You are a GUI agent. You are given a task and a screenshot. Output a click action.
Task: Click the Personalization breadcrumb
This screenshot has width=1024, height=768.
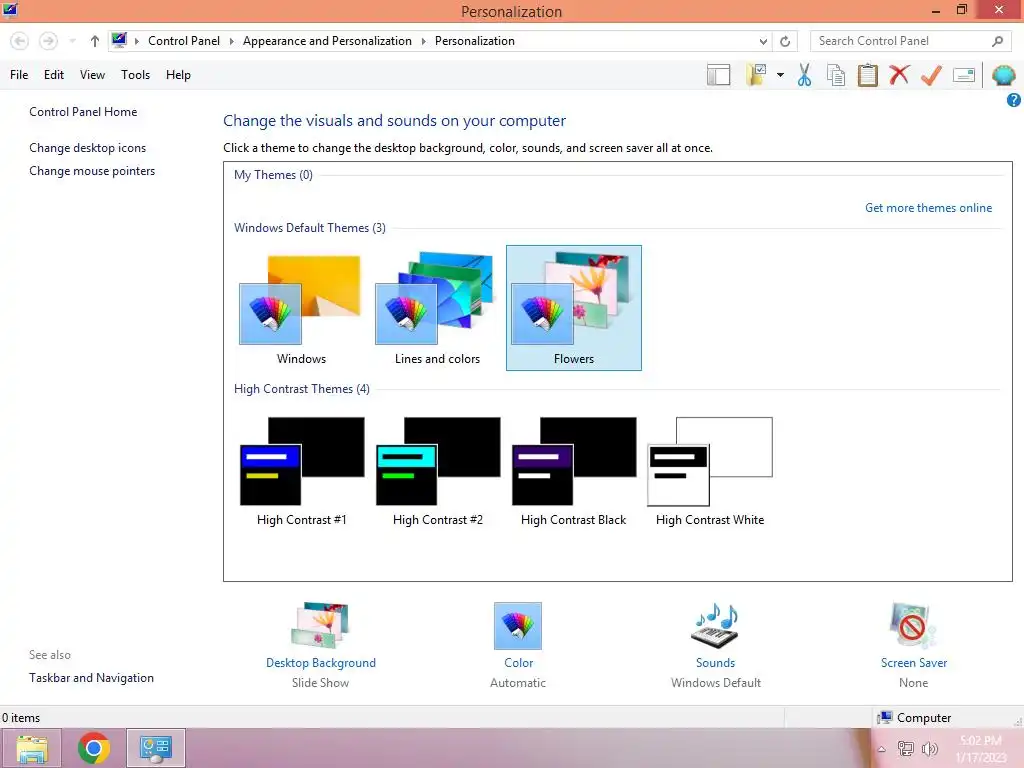tap(475, 41)
